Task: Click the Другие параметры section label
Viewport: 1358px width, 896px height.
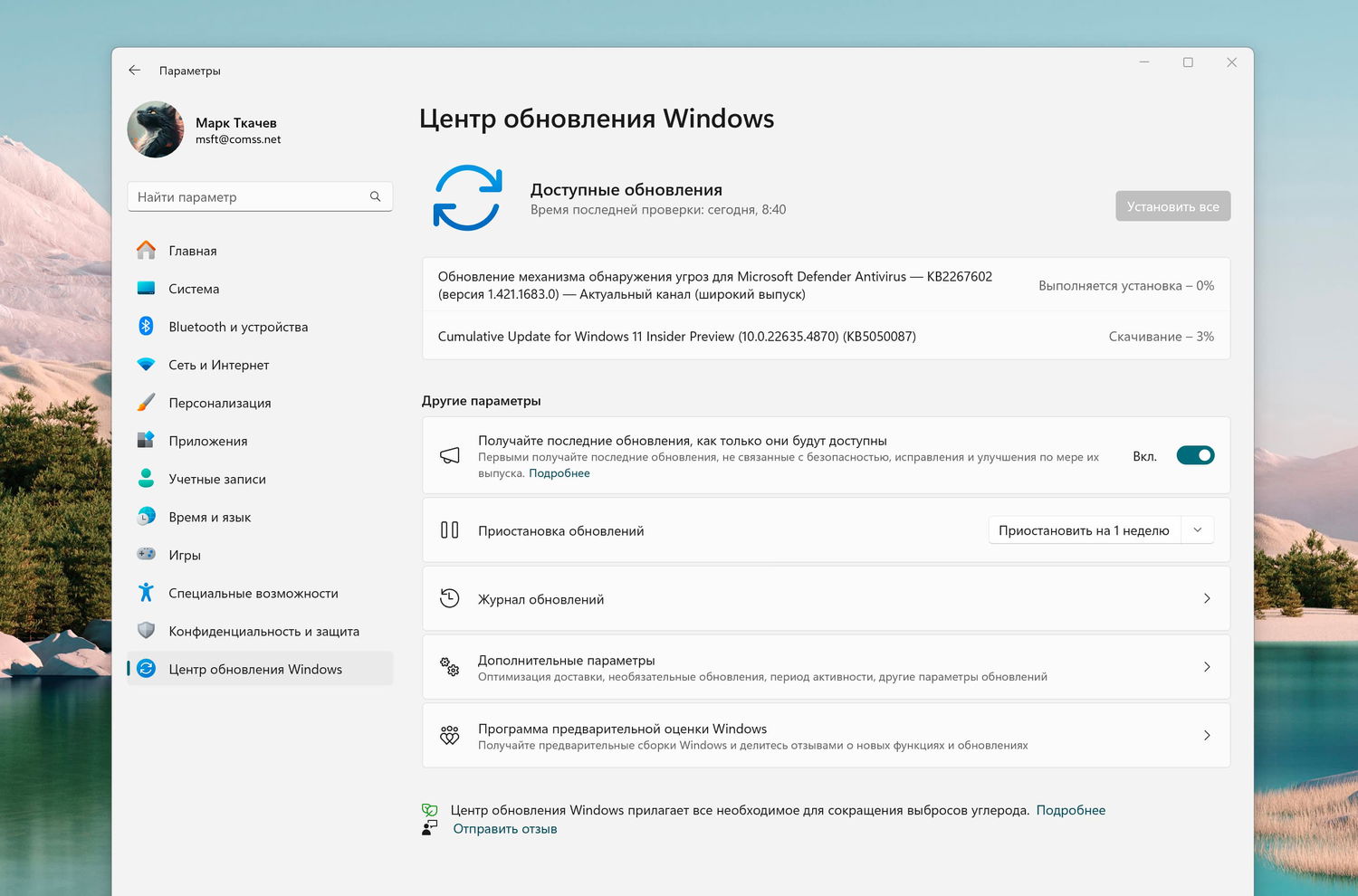Action: (x=482, y=400)
